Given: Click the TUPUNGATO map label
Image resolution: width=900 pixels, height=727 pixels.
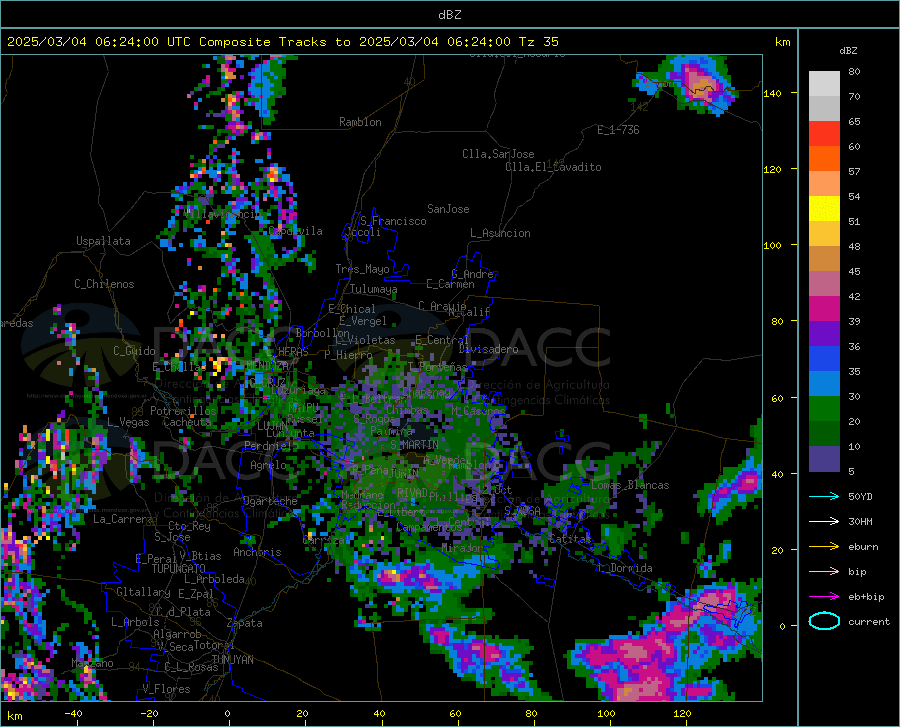Looking at the screenshot, I should click(x=179, y=569).
